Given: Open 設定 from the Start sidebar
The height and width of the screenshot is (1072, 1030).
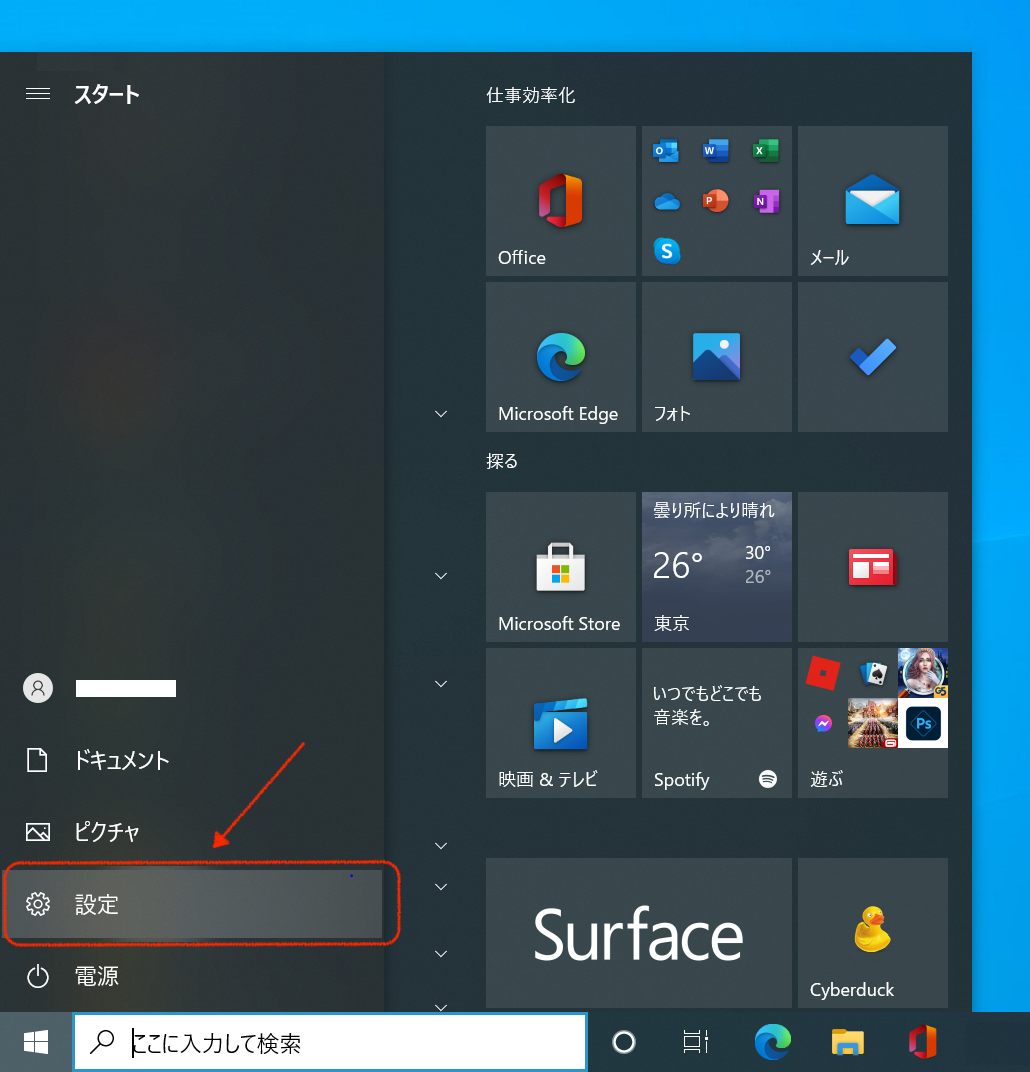Looking at the screenshot, I should coord(193,904).
